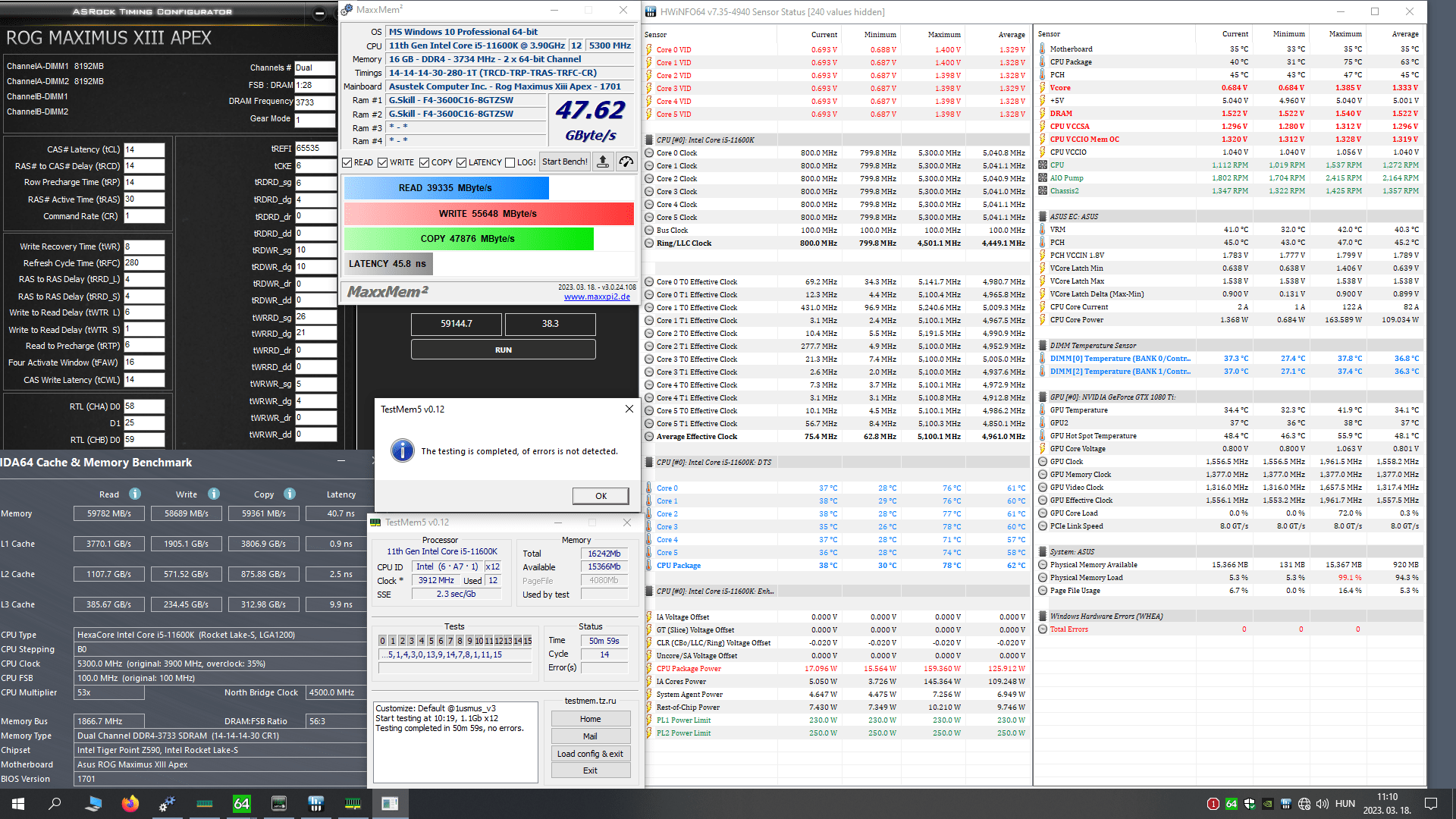Click taskbar clock 11:10
1456x819 pixels.
(x=1387, y=797)
